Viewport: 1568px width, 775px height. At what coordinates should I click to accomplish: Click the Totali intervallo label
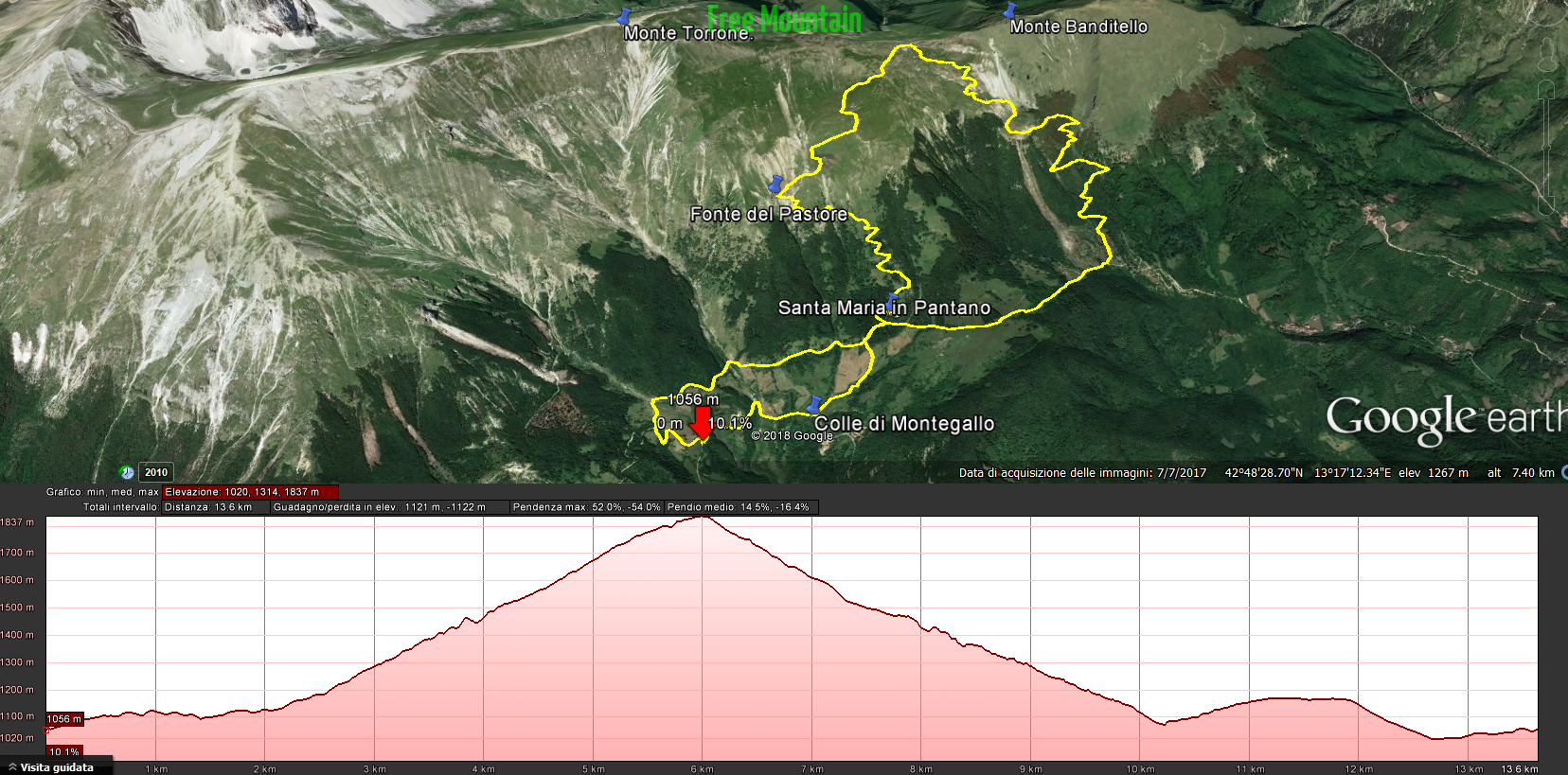point(121,507)
